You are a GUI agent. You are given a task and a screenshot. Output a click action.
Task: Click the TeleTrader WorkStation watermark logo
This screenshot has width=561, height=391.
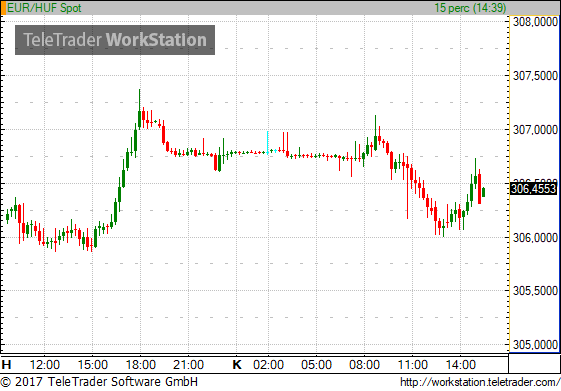click(115, 40)
